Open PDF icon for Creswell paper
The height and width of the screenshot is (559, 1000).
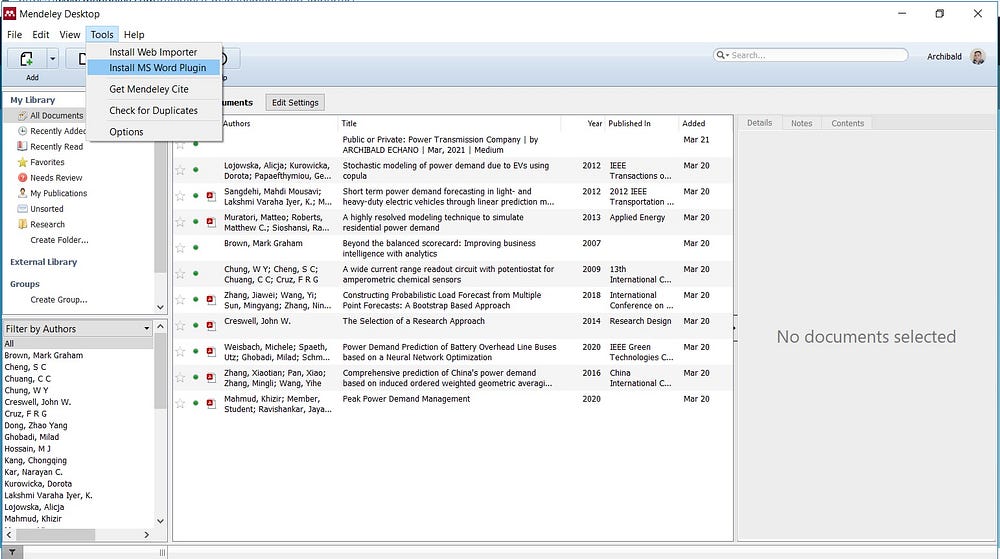tap(211, 325)
